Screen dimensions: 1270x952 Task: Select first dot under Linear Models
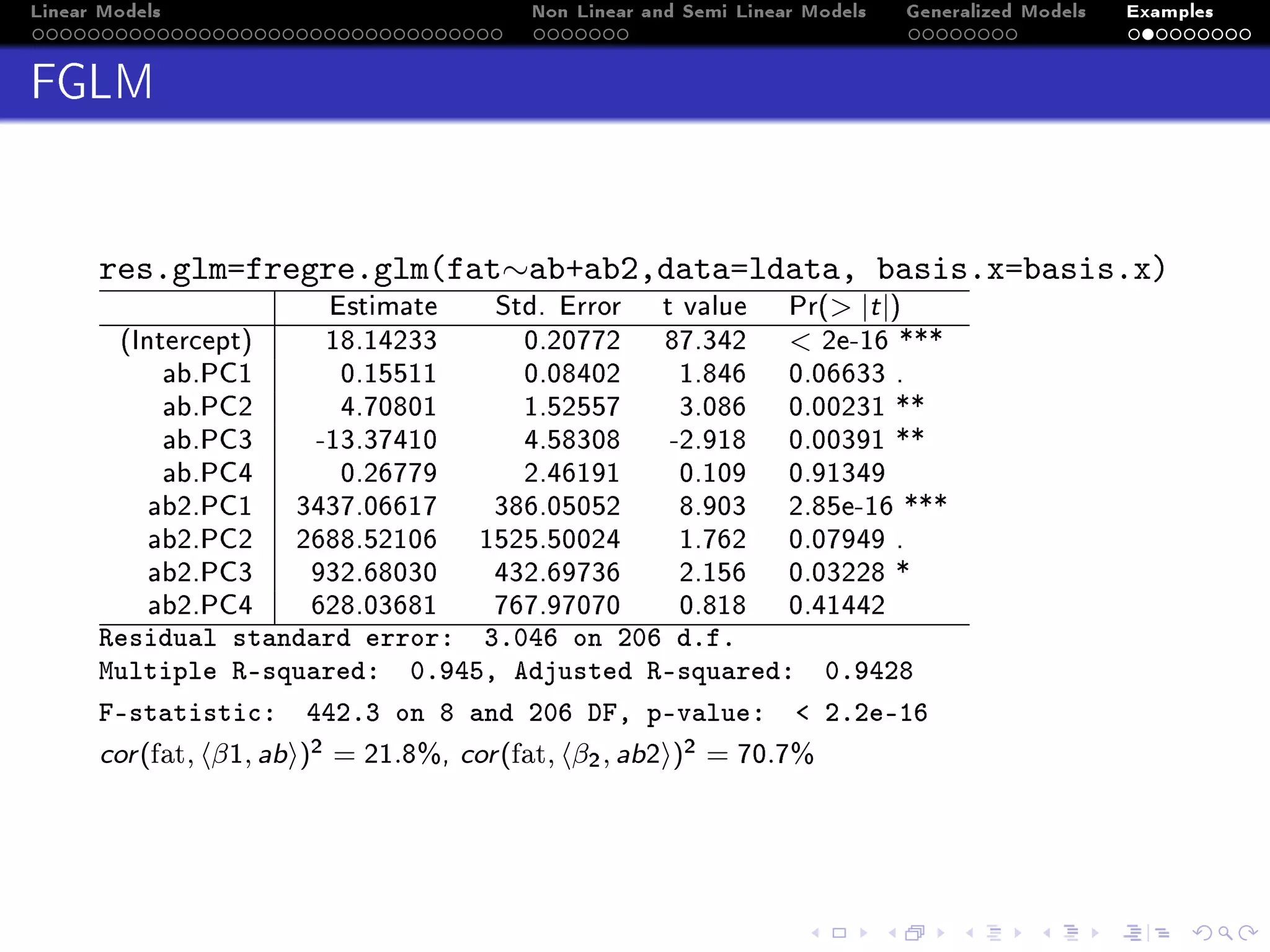click(38, 35)
